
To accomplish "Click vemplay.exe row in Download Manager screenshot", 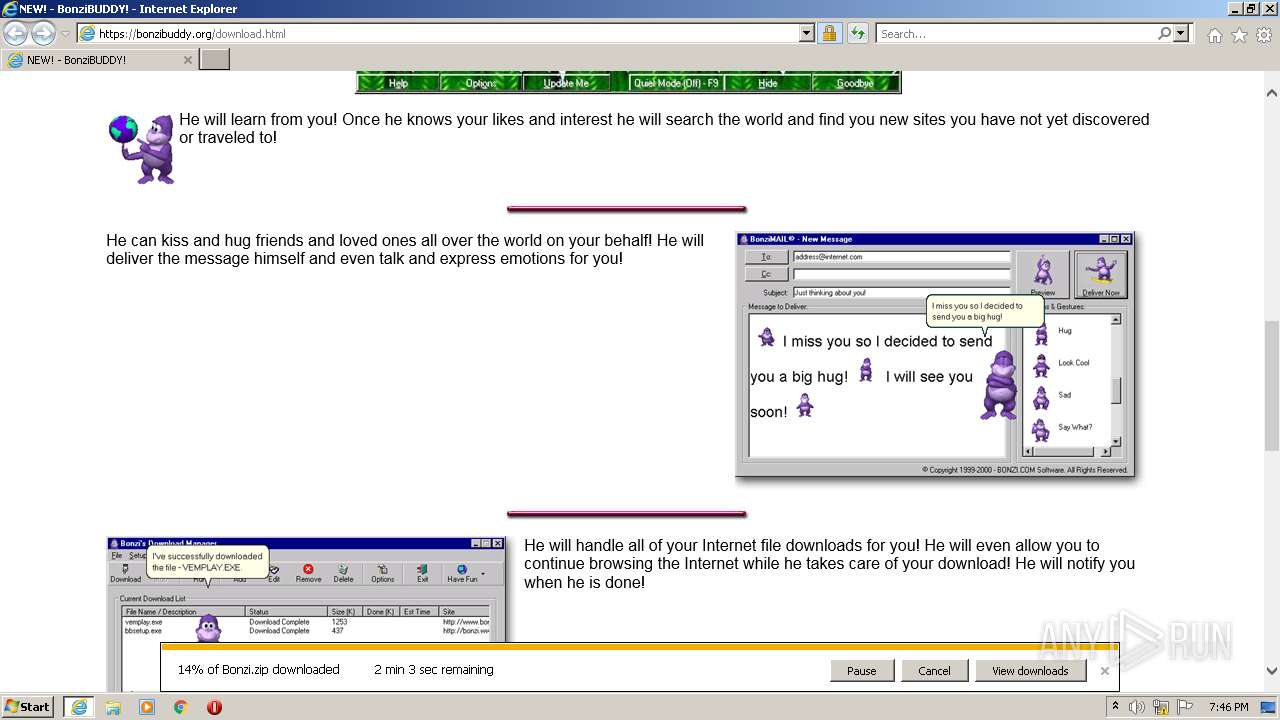I will pos(306,622).
